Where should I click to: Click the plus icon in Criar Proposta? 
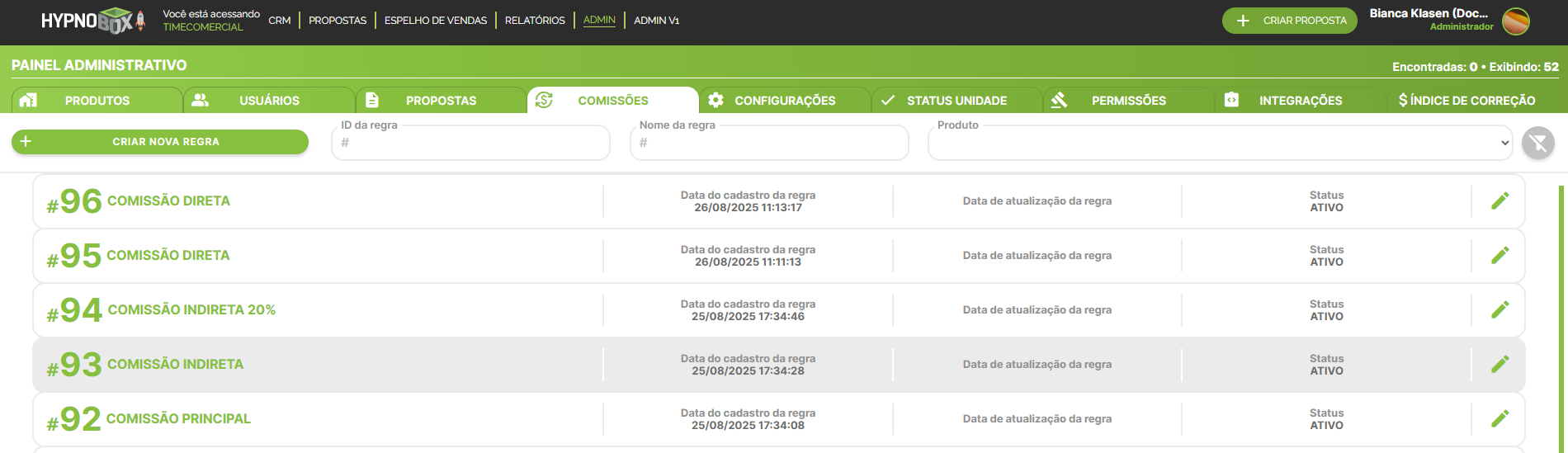click(1243, 21)
